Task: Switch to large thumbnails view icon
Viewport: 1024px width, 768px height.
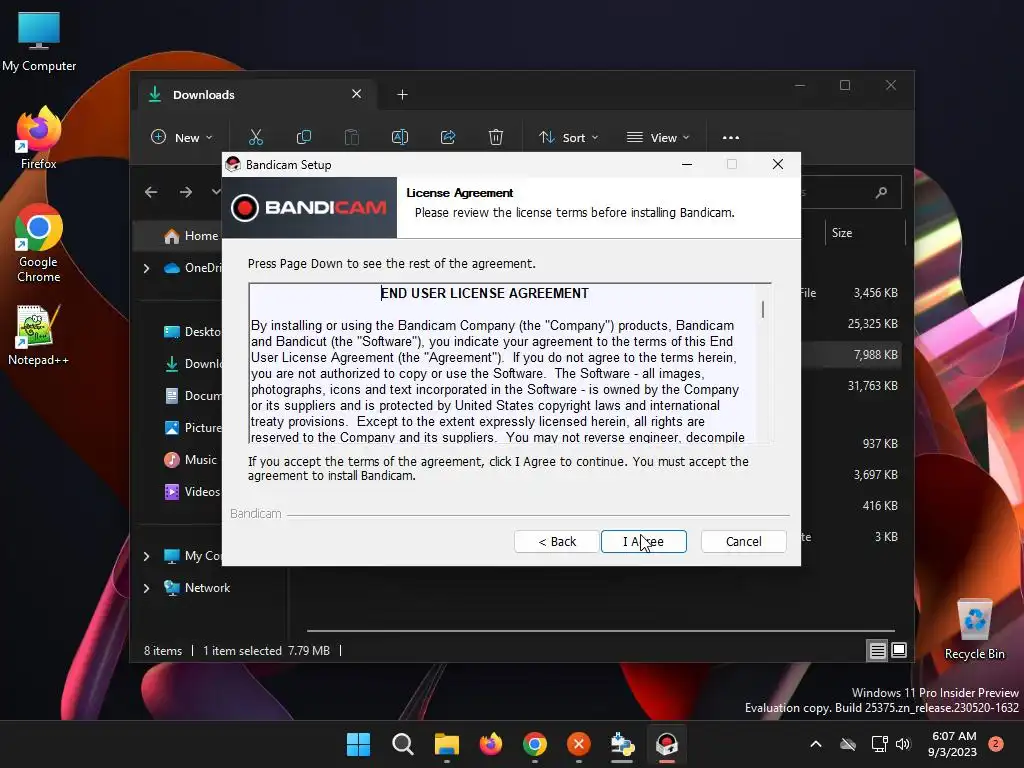Action: pos(899,650)
